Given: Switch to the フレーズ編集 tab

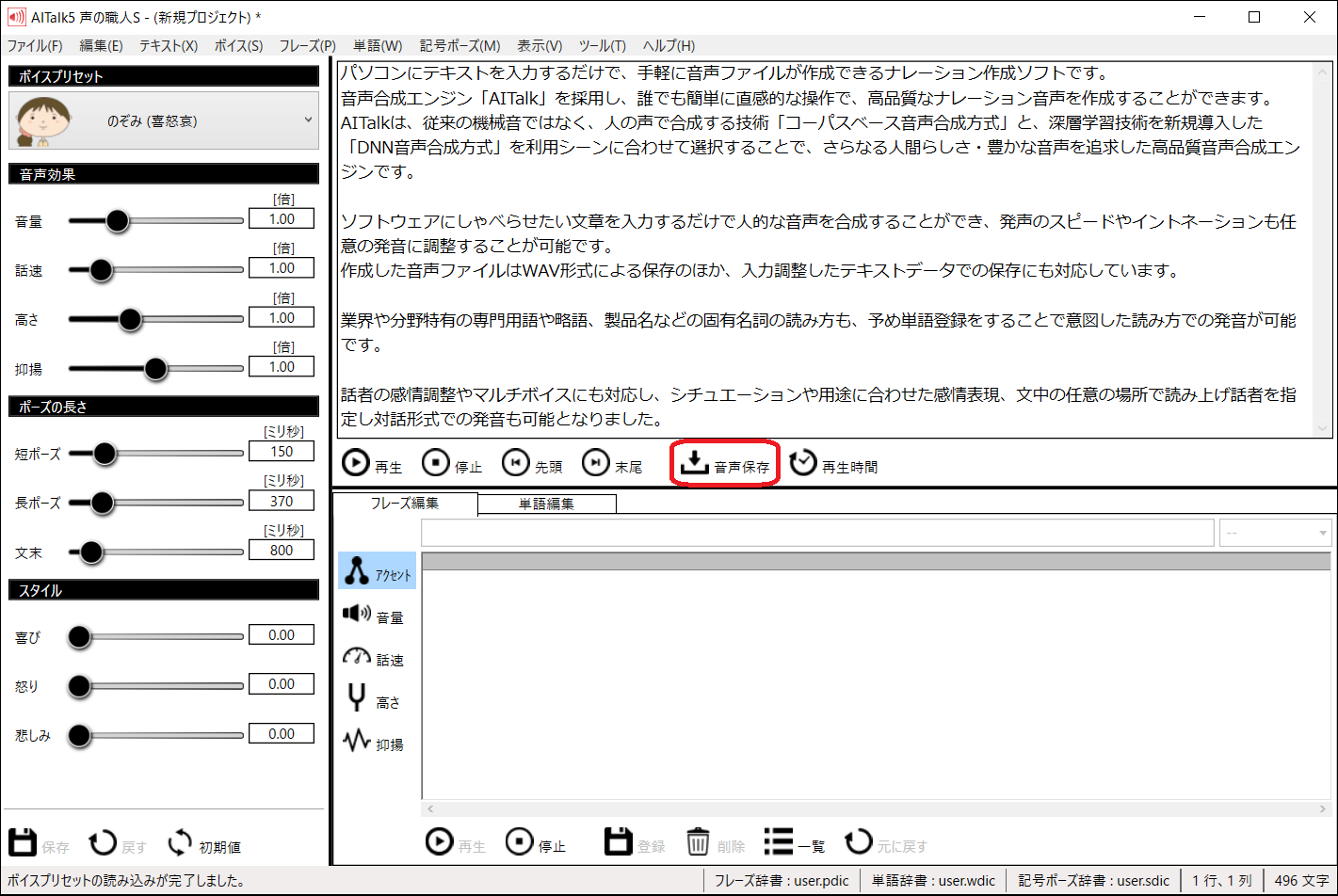Looking at the screenshot, I should [x=405, y=504].
